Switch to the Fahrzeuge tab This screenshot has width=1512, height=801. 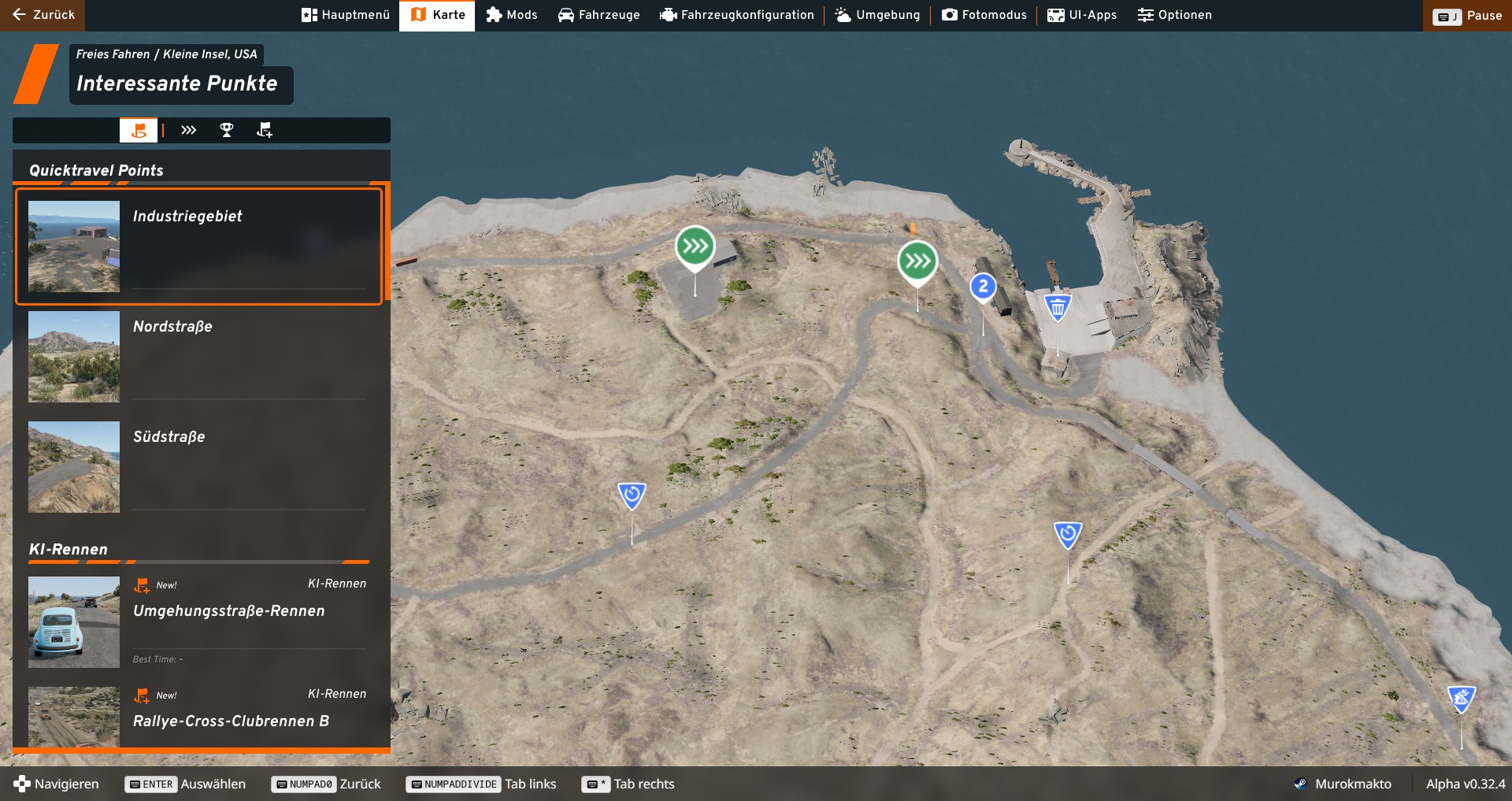[x=598, y=15]
